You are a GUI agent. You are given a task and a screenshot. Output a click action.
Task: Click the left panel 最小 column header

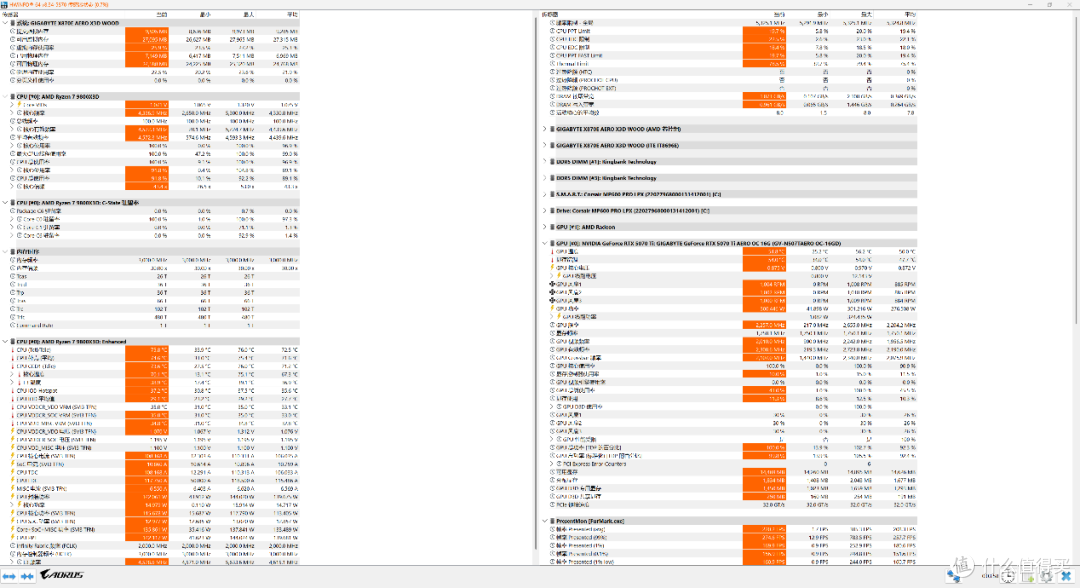click(x=190, y=14)
